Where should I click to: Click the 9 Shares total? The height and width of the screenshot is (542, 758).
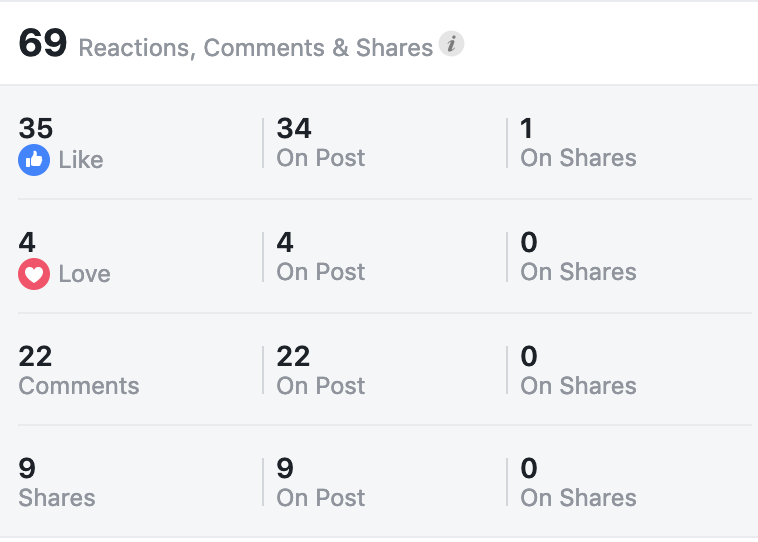click(x=27, y=468)
